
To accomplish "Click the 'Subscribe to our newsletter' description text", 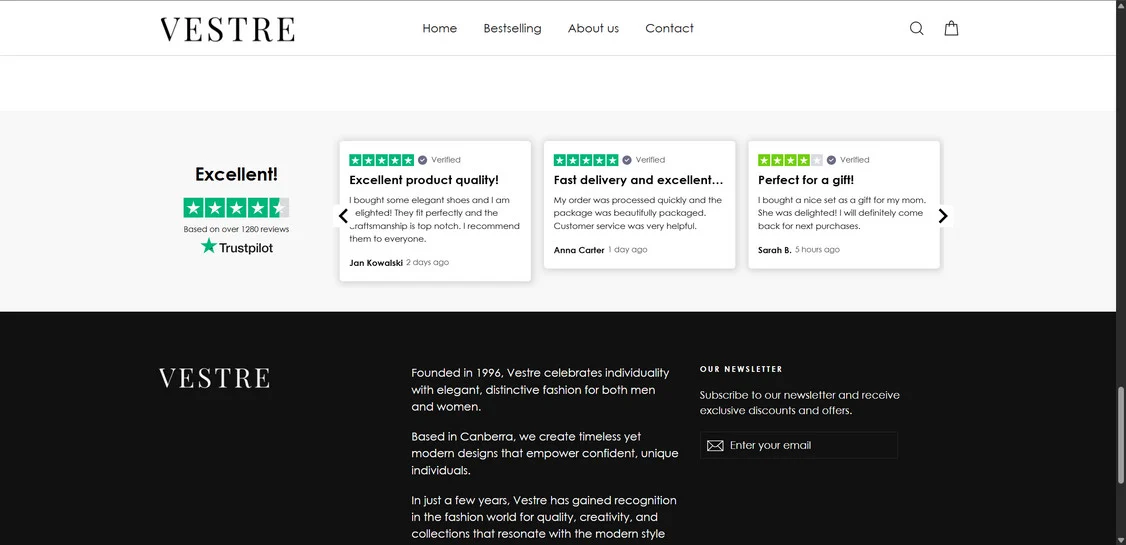I will [799, 403].
